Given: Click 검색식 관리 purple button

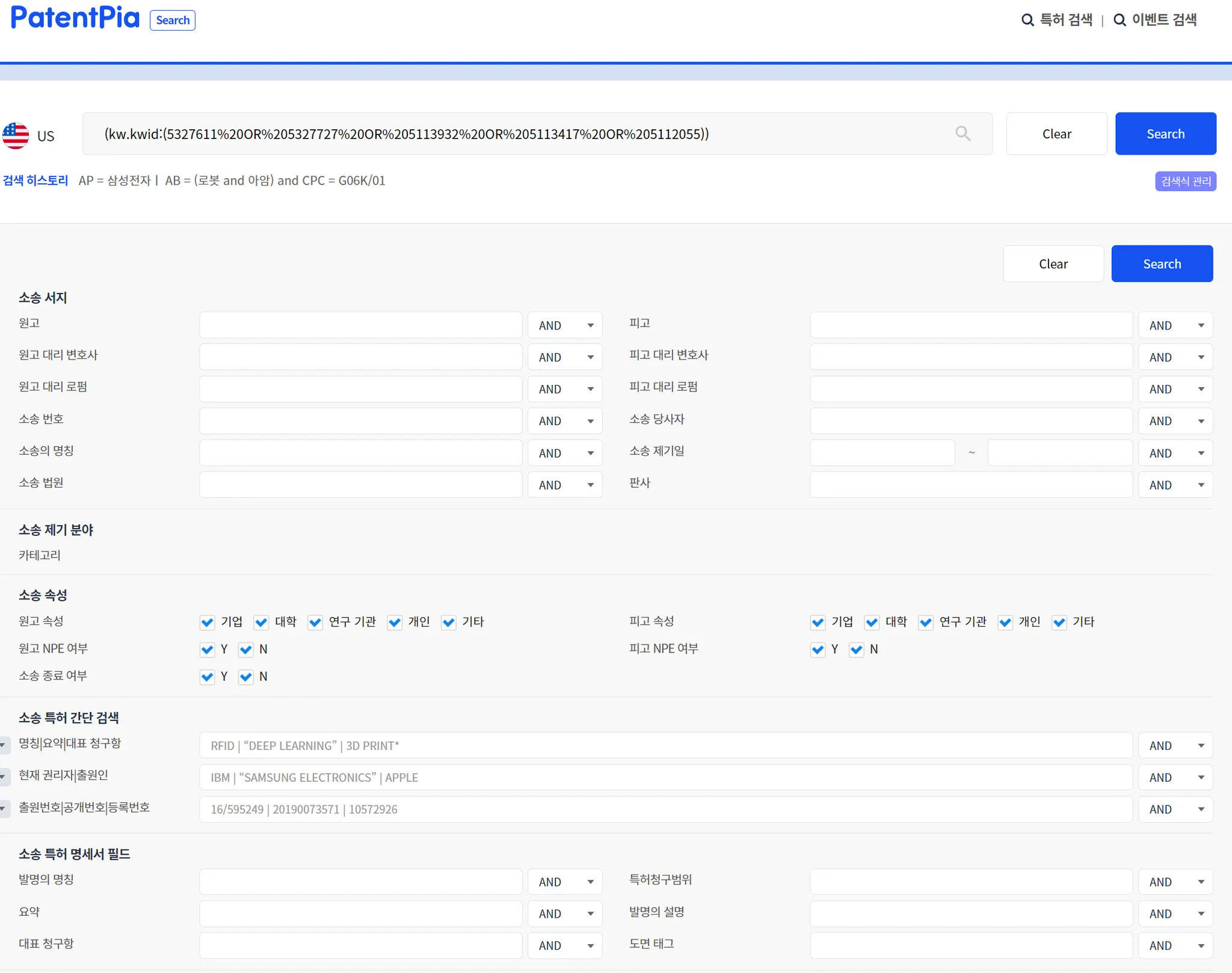Looking at the screenshot, I should (1185, 181).
